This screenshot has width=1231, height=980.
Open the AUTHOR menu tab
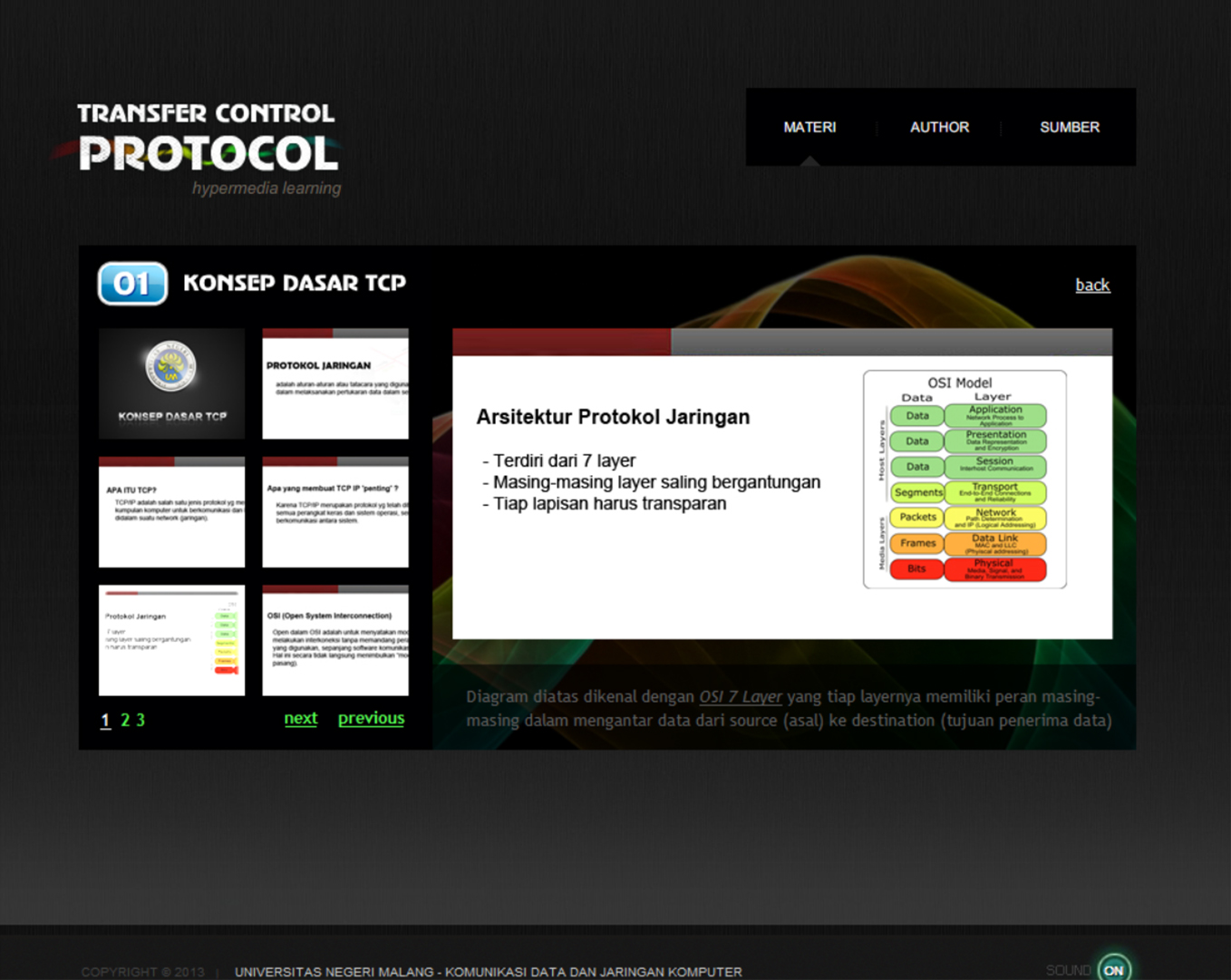coord(939,127)
